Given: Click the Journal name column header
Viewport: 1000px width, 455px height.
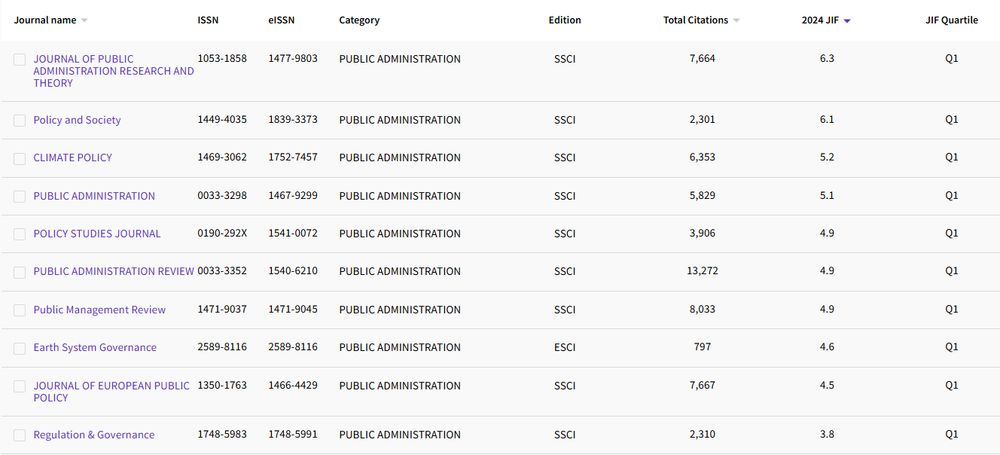Looking at the screenshot, I should (x=45, y=20).
